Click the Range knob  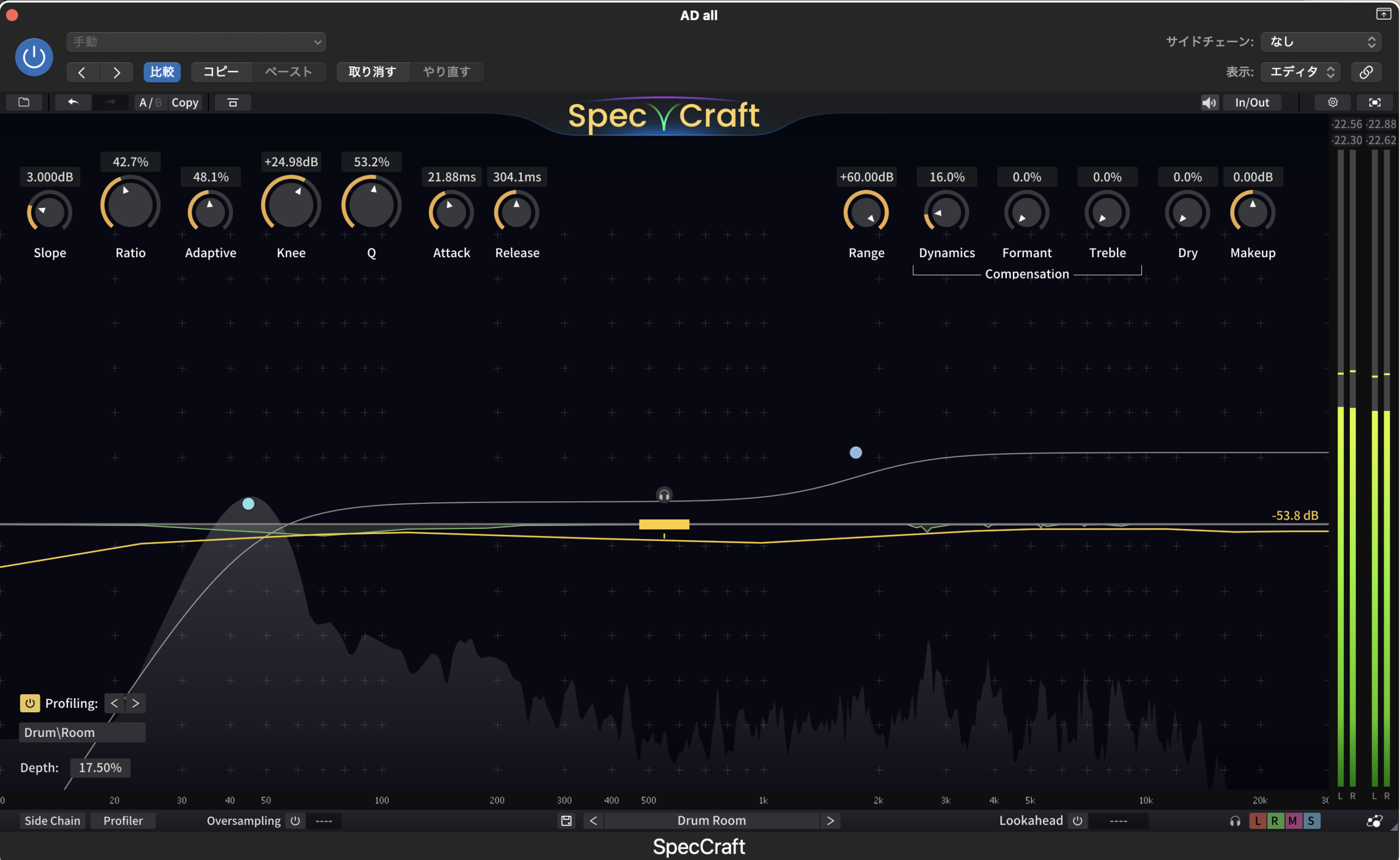(866, 212)
